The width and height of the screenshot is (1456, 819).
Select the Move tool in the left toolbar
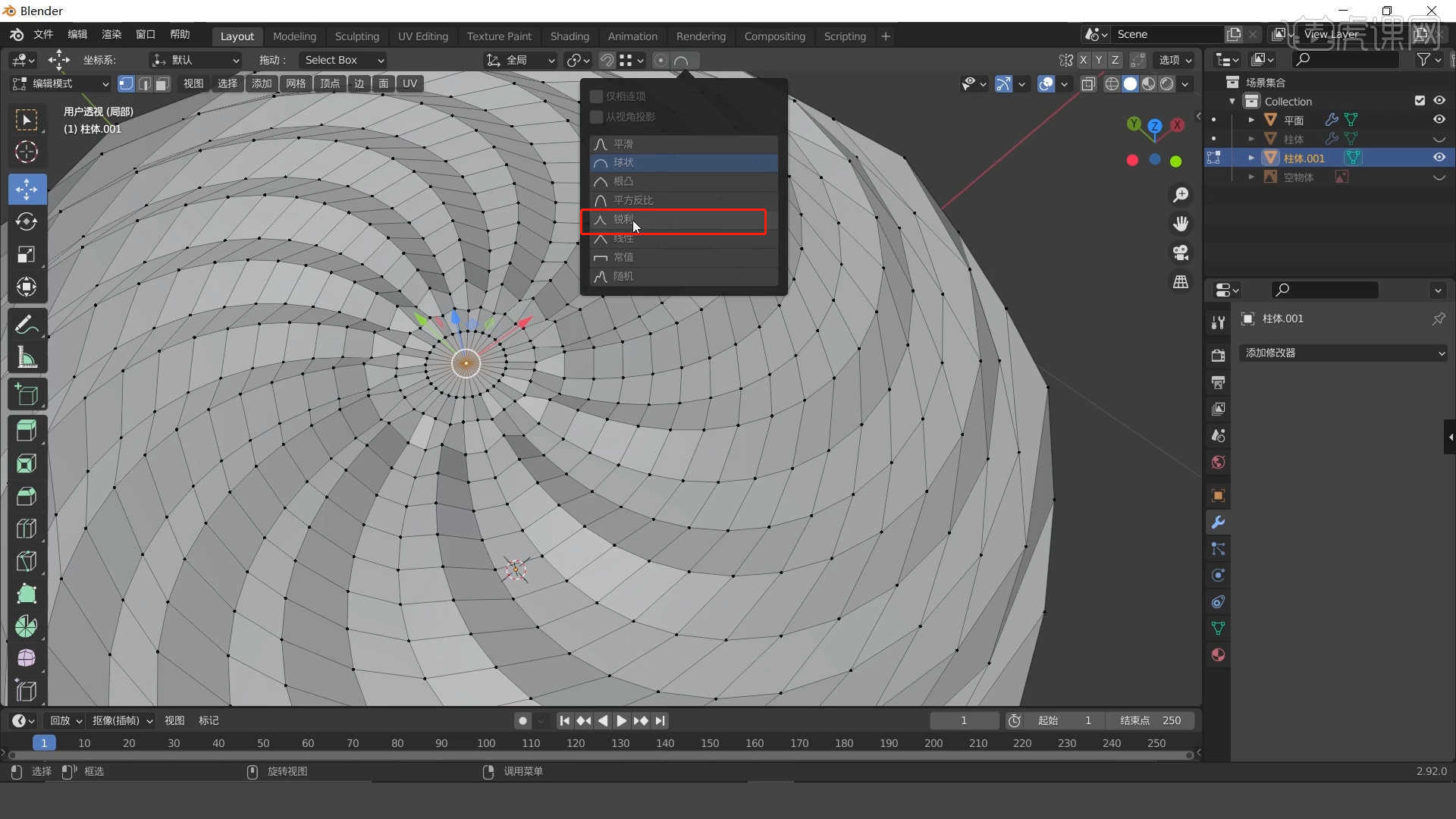click(27, 189)
